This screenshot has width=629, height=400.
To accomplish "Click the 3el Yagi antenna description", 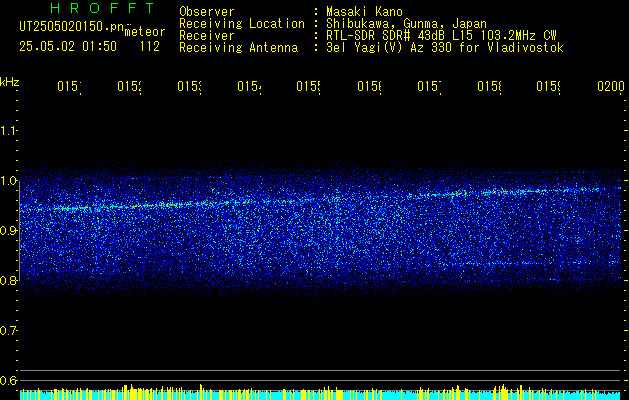I will 445,48.
